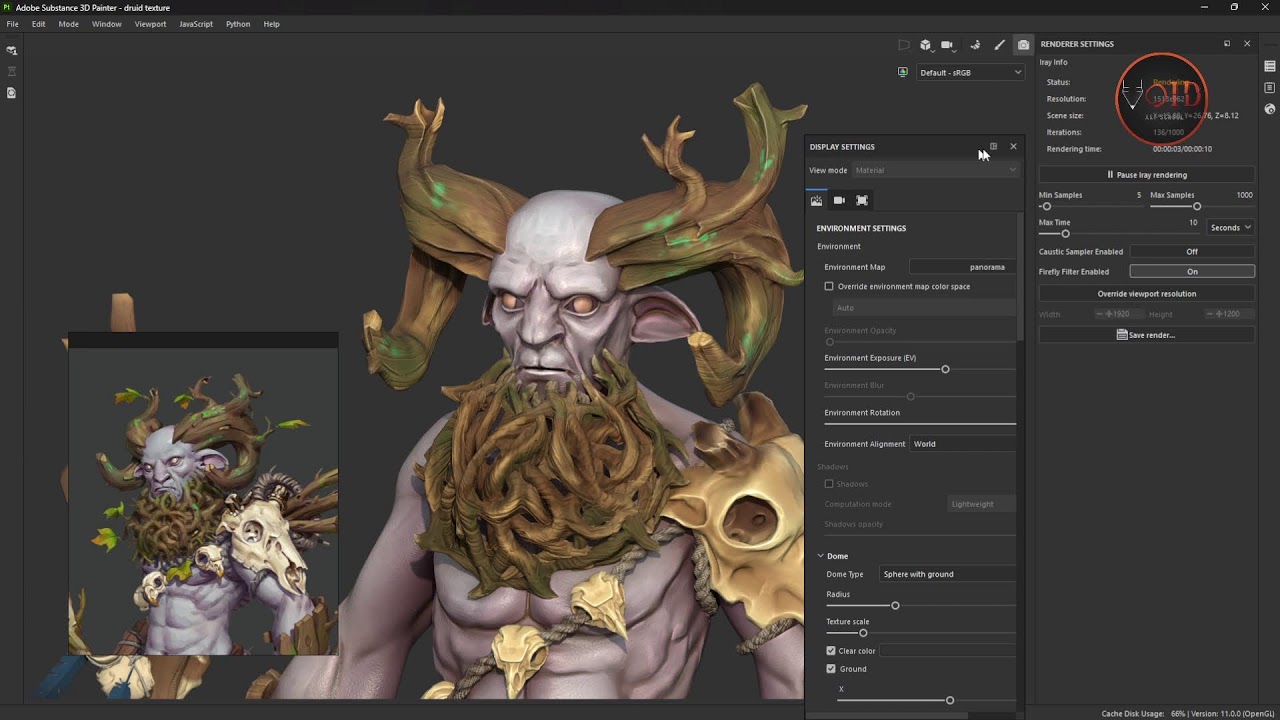Open the Default - sRGB color profile dropdown

pos(970,72)
